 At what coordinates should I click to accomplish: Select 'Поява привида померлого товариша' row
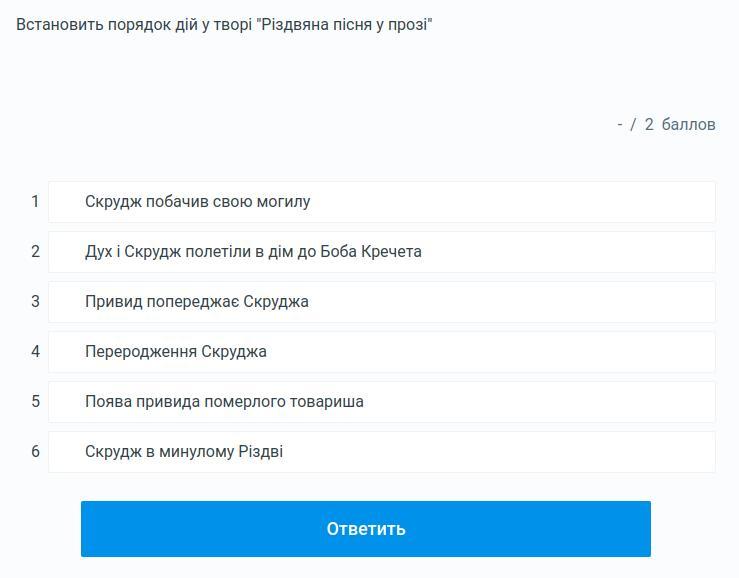(382, 402)
